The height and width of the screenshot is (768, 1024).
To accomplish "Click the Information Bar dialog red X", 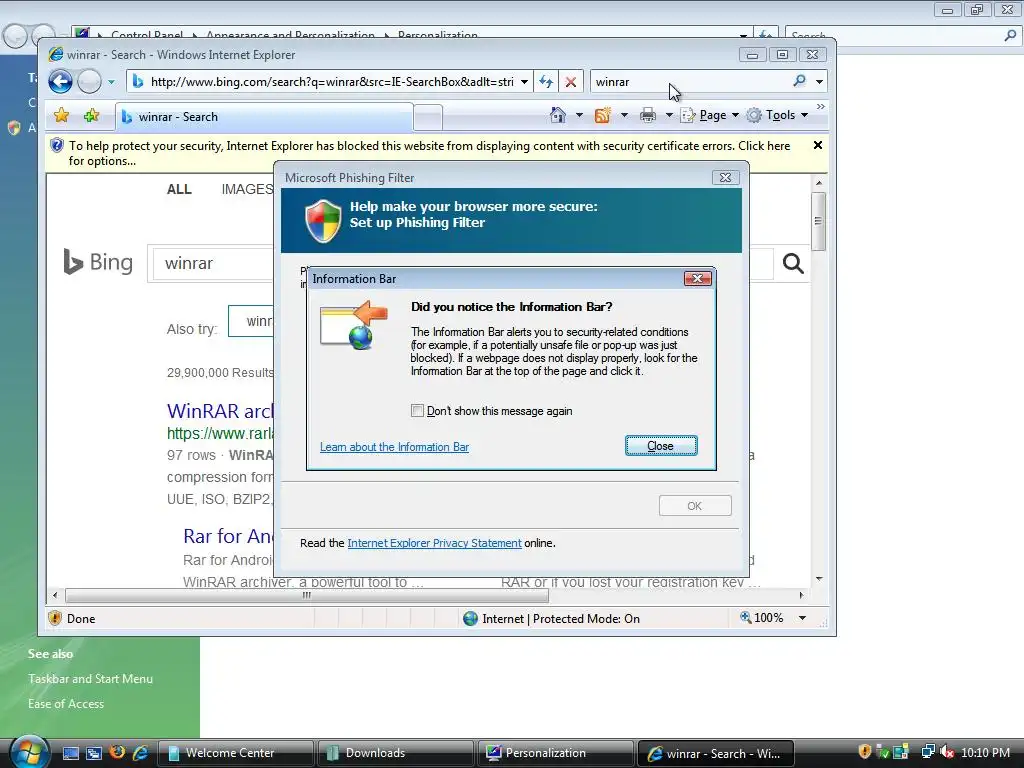I will tap(697, 279).
